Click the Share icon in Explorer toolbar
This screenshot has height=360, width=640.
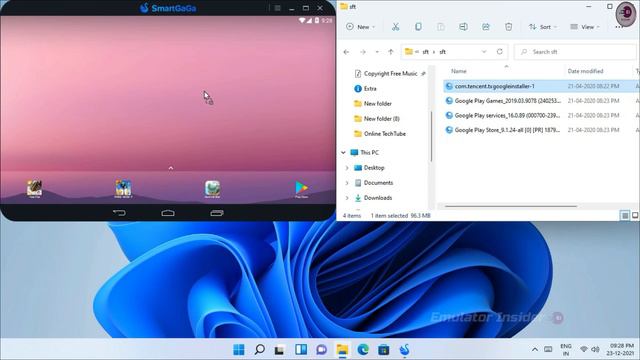tap(486, 27)
